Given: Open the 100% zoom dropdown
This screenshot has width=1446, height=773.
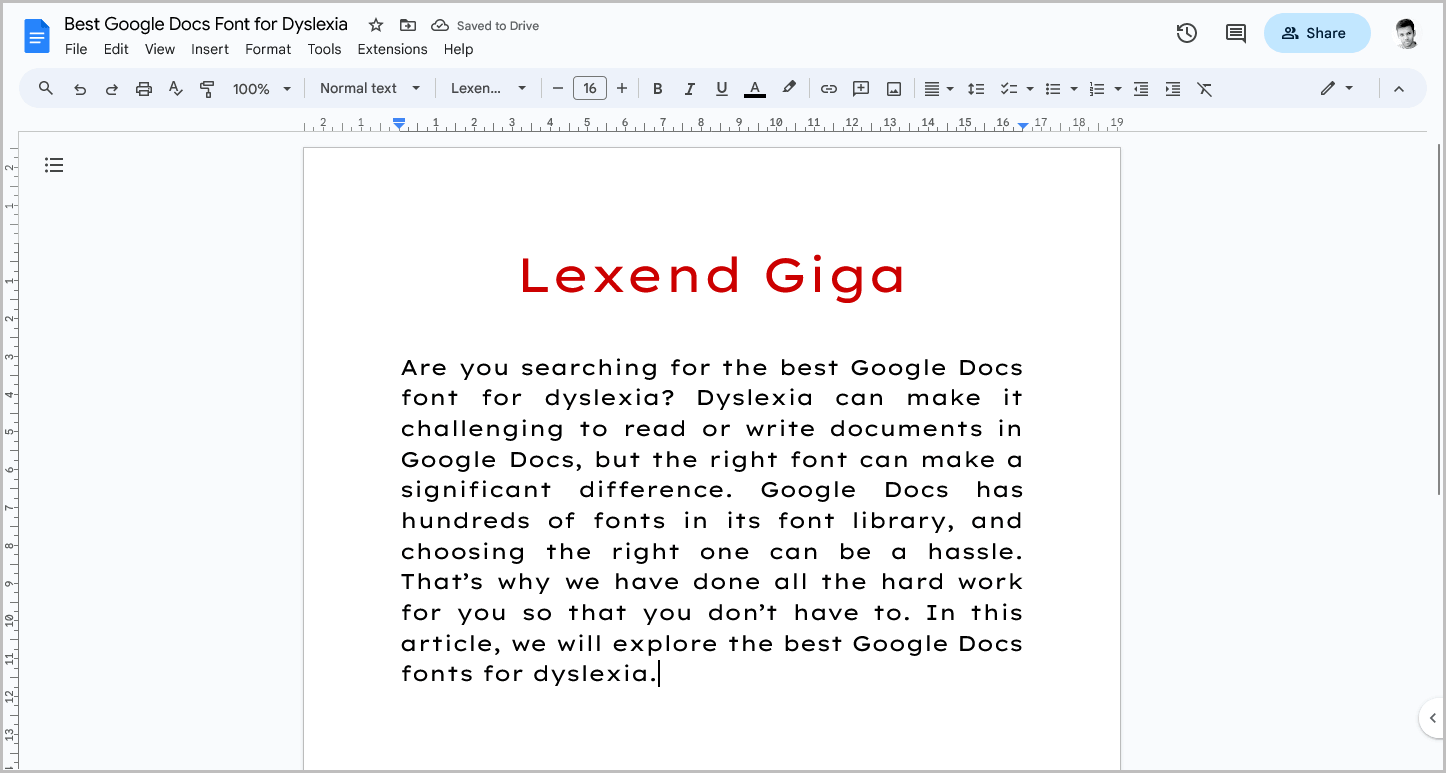Looking at the screenshot, I should [x=261, y=89].
